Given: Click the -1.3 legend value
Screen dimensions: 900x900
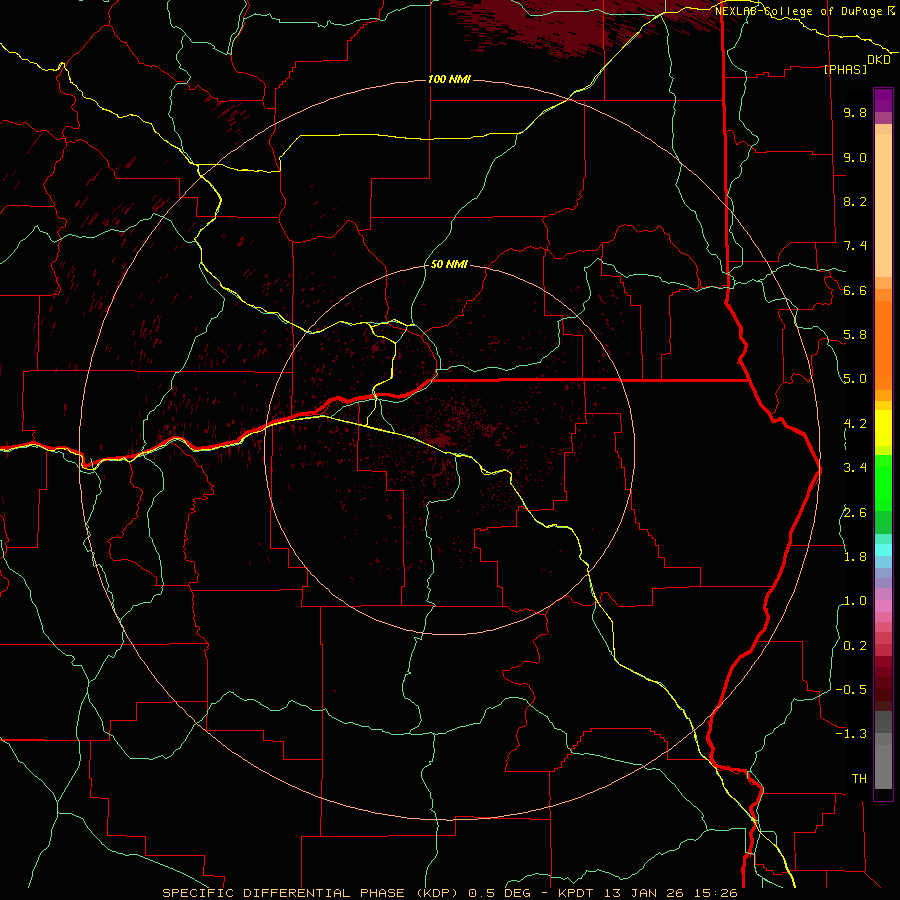Looking at the screenshot, I should click(x=851, y=734).
